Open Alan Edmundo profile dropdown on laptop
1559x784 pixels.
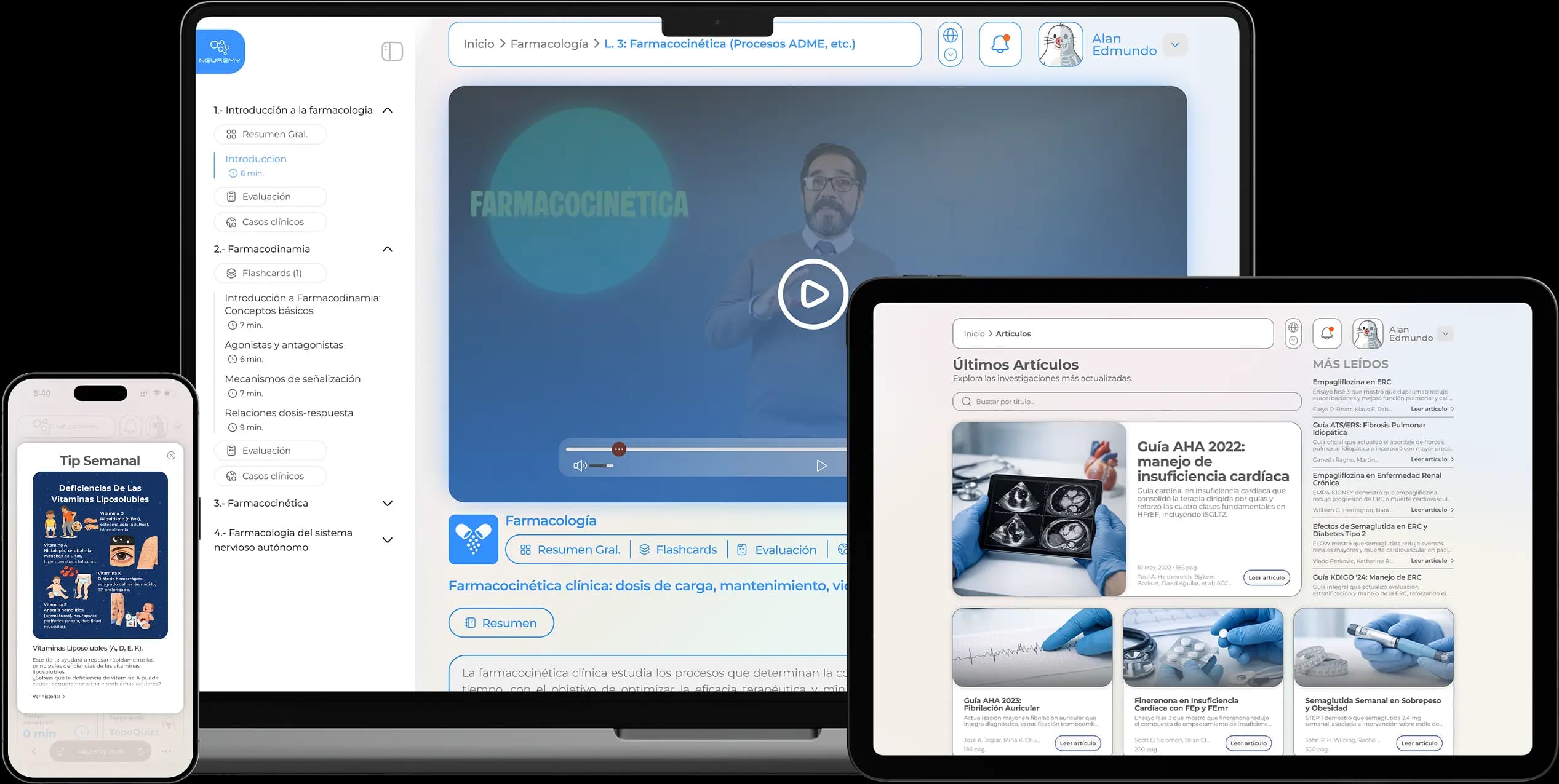coord(1175,45)
